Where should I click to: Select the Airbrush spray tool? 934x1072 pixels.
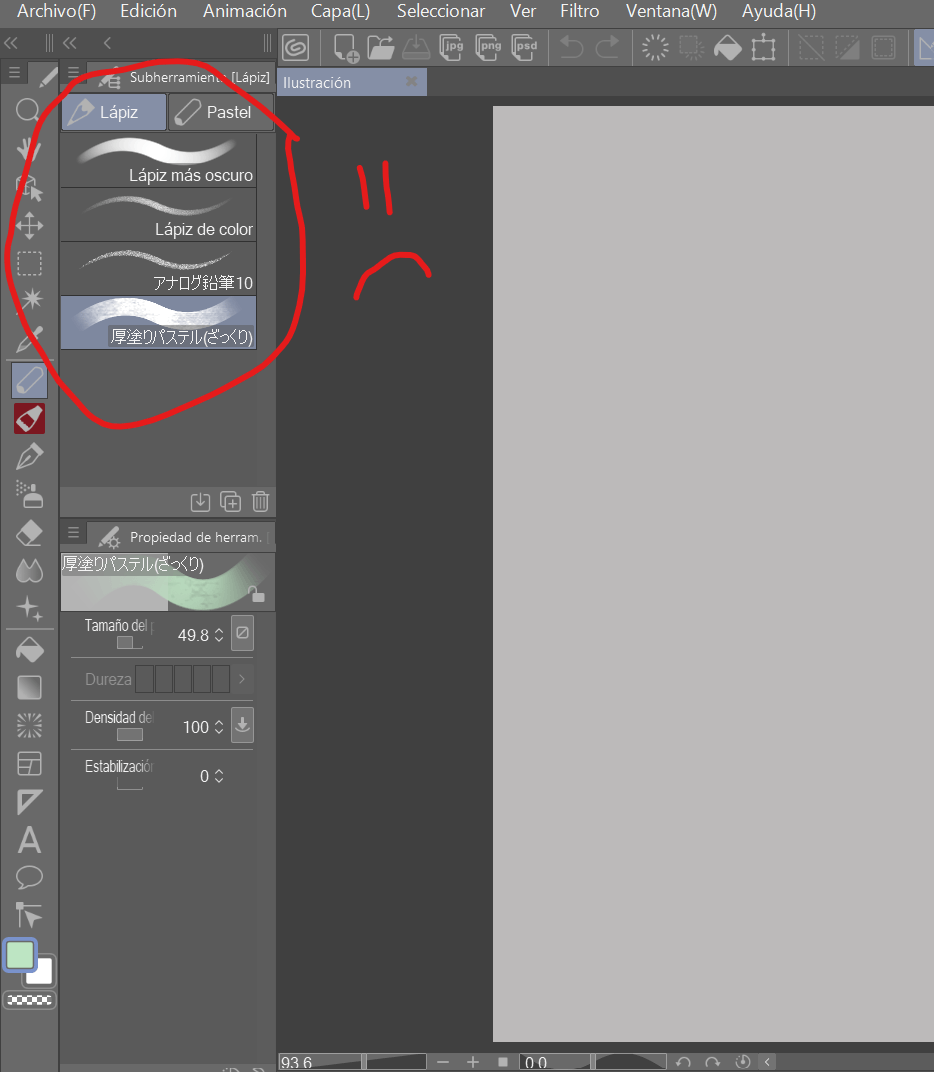29,494
